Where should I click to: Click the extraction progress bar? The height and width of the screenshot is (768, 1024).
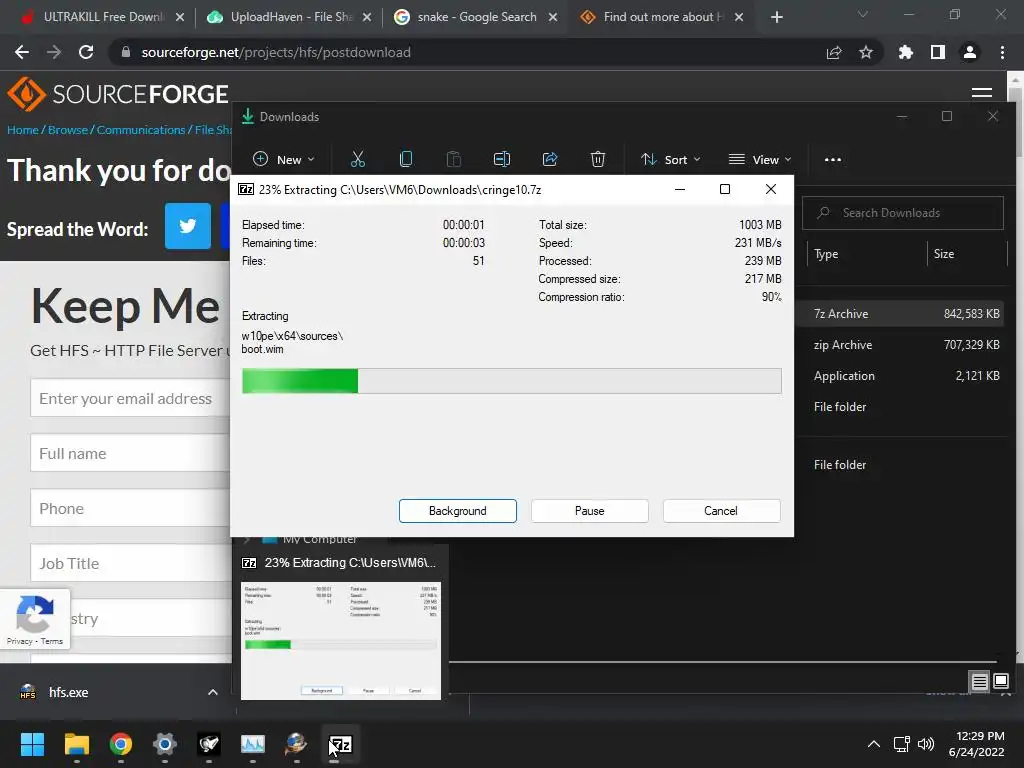pos(511,381)
